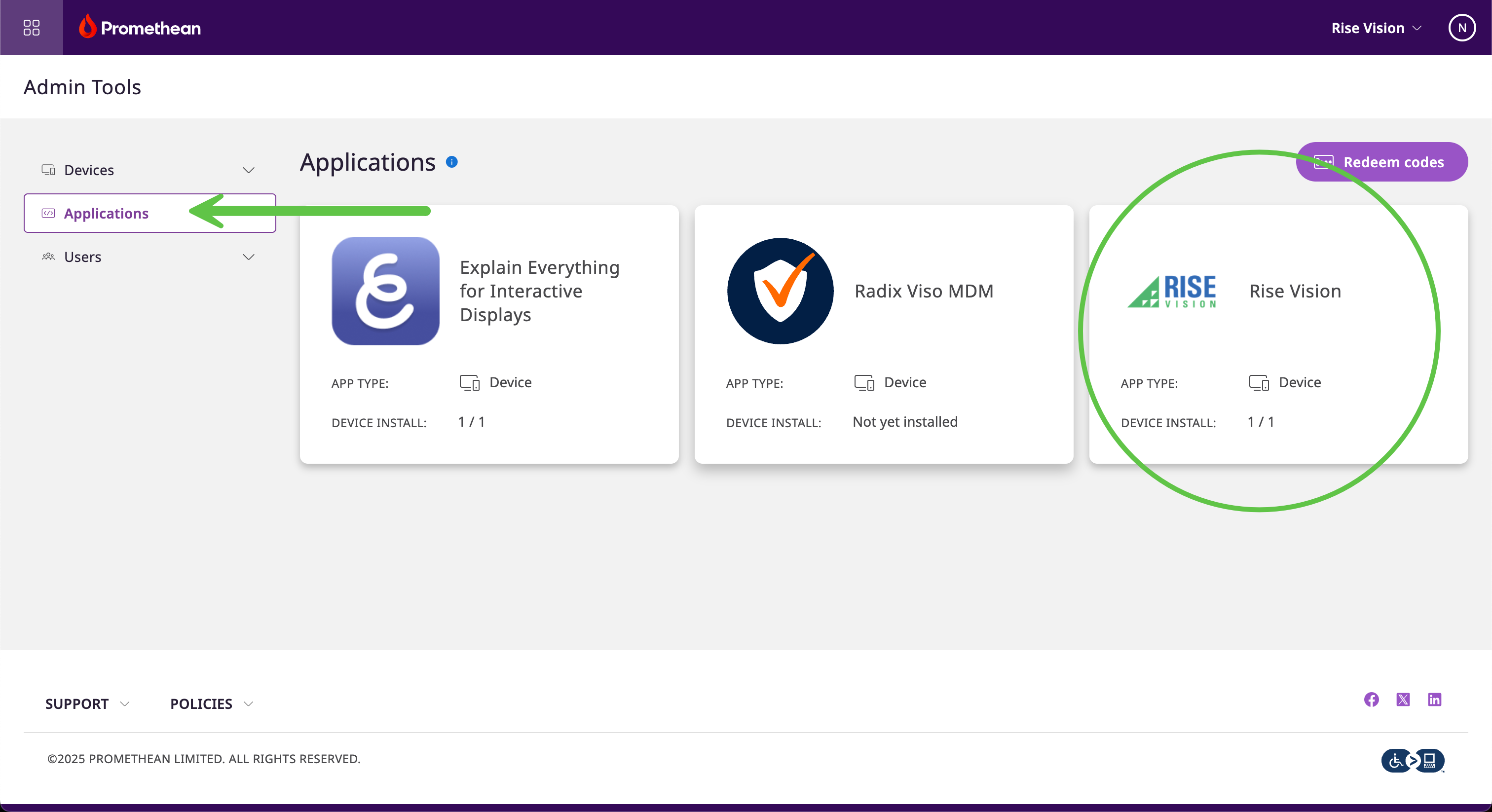The image size is (1492, 812).
Task: Click the Explain Everything app icon
Action: [x=386, y=291]
